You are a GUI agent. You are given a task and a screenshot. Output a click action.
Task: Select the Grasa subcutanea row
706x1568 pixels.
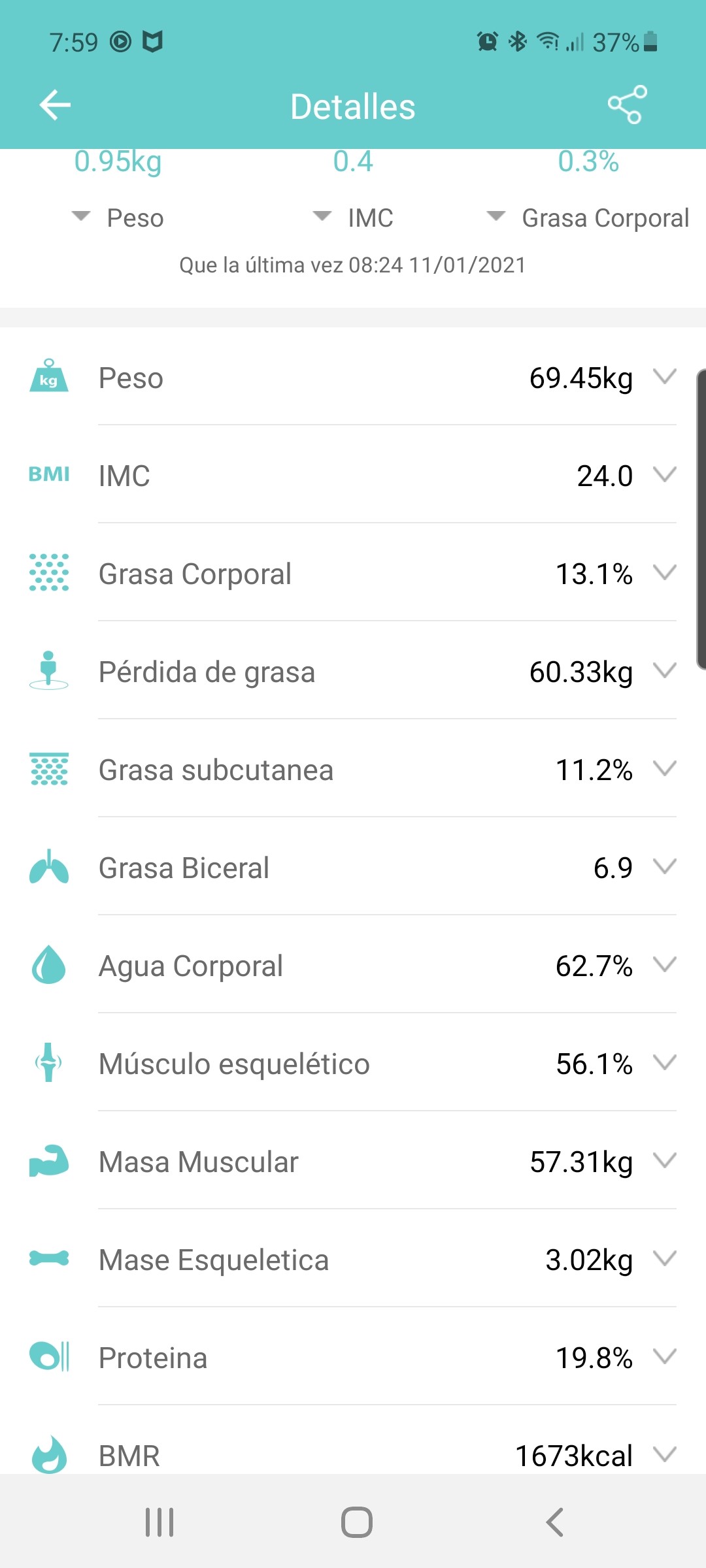pyautogui.click(x=353, y=768)
